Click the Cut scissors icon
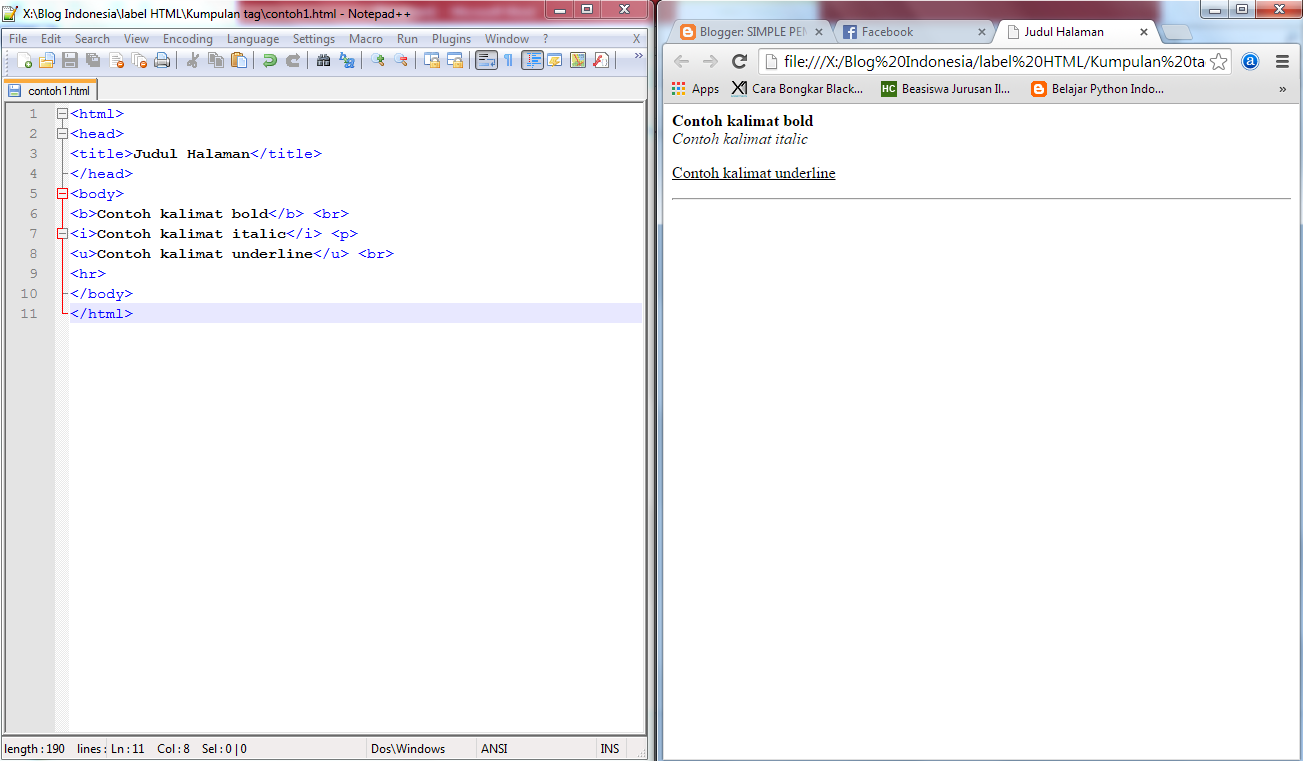 [x=193, y=61]
